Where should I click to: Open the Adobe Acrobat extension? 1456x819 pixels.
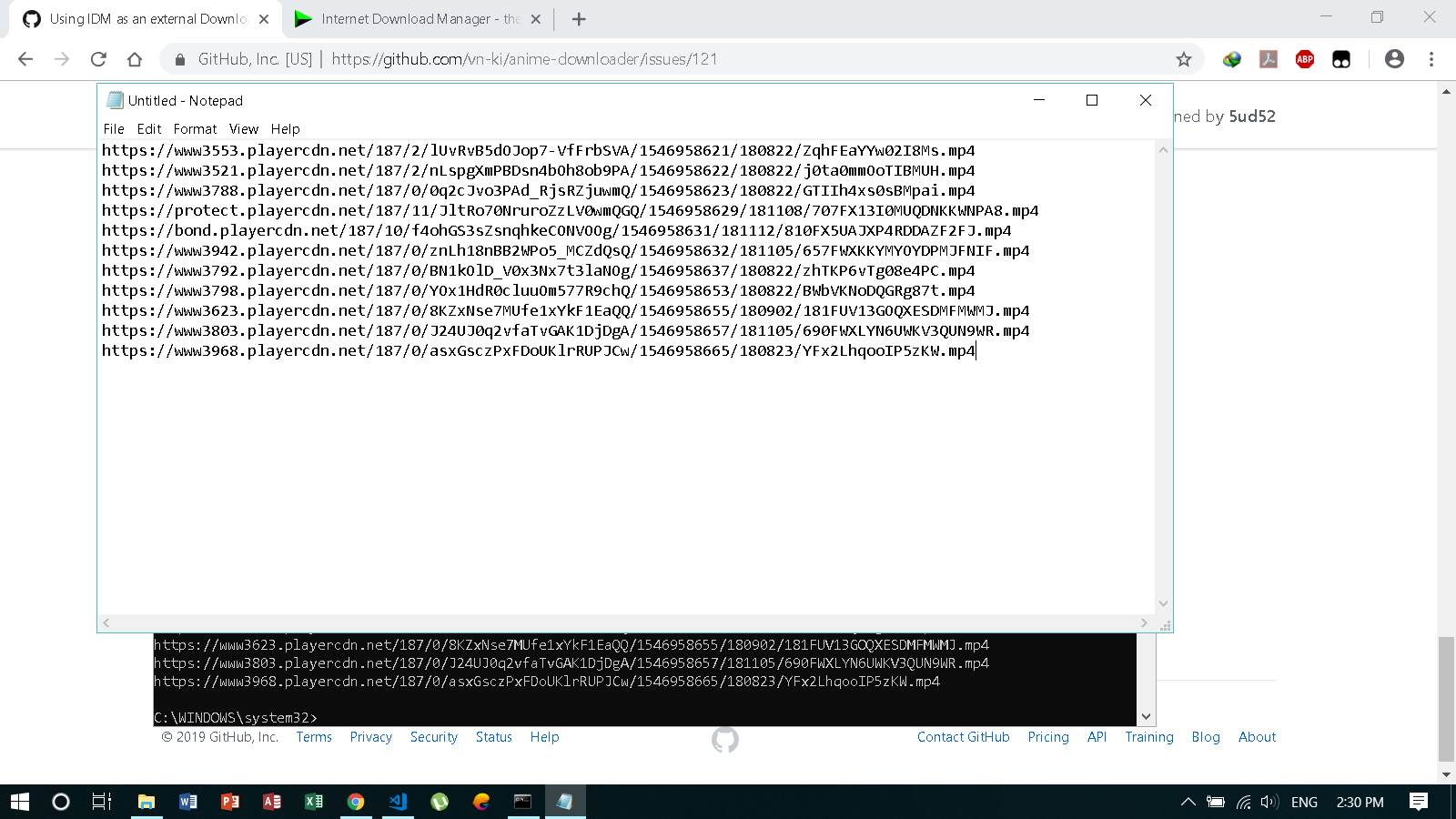(1269, 59)
